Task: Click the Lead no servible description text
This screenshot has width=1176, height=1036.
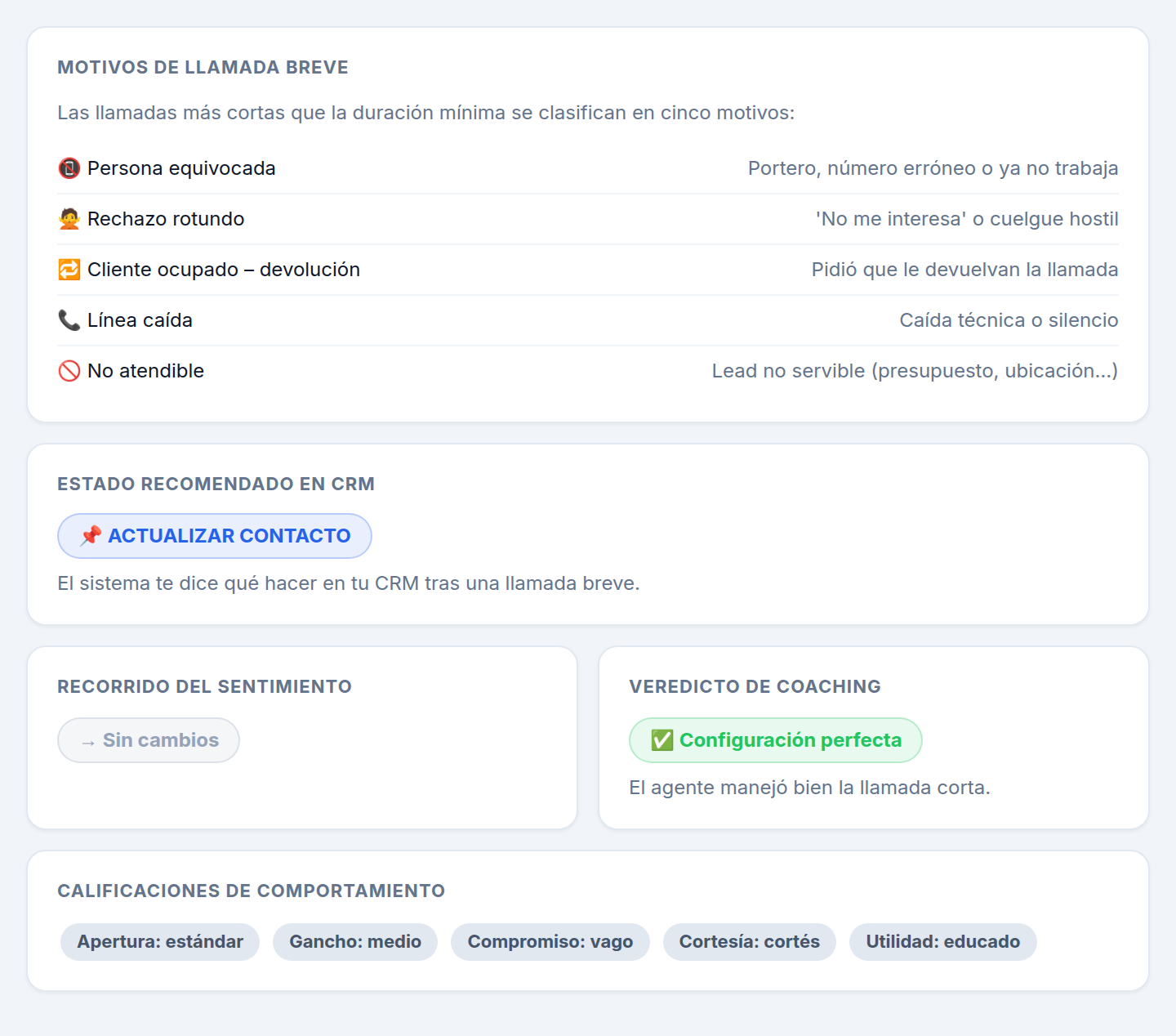Action: pos(915,371)
